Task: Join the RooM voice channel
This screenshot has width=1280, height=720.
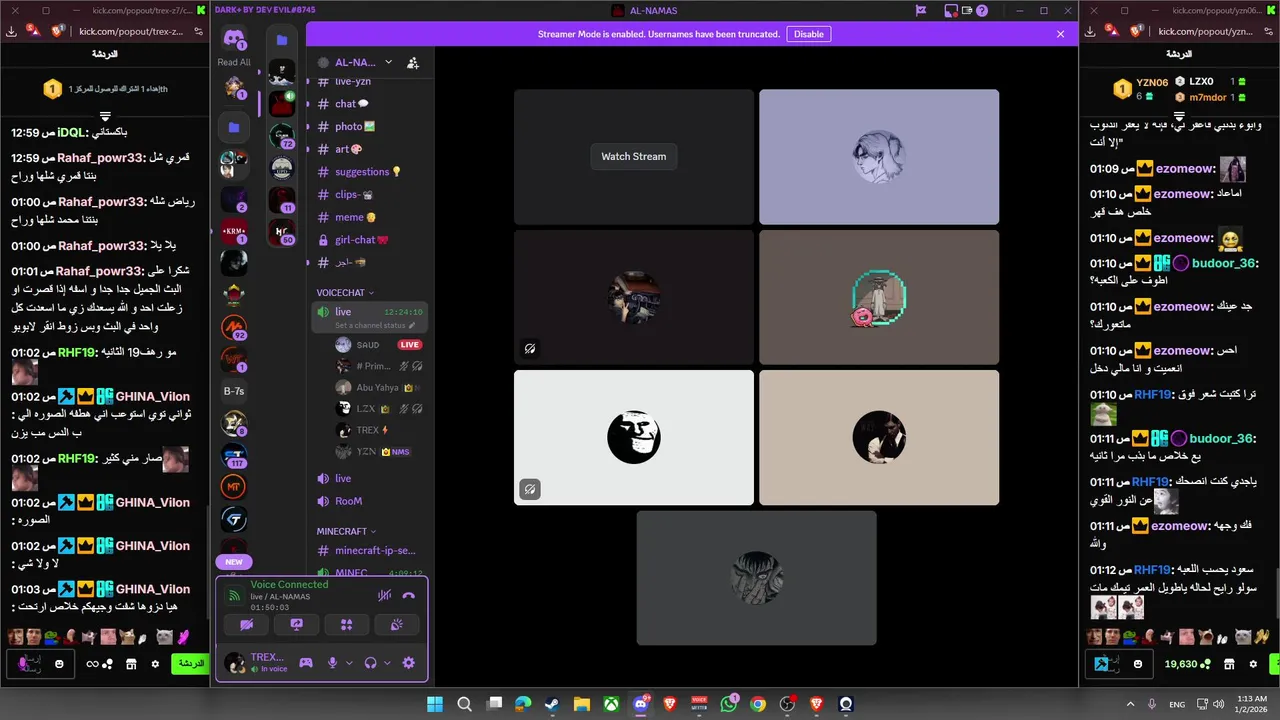Action: click(x=370, y=501)
